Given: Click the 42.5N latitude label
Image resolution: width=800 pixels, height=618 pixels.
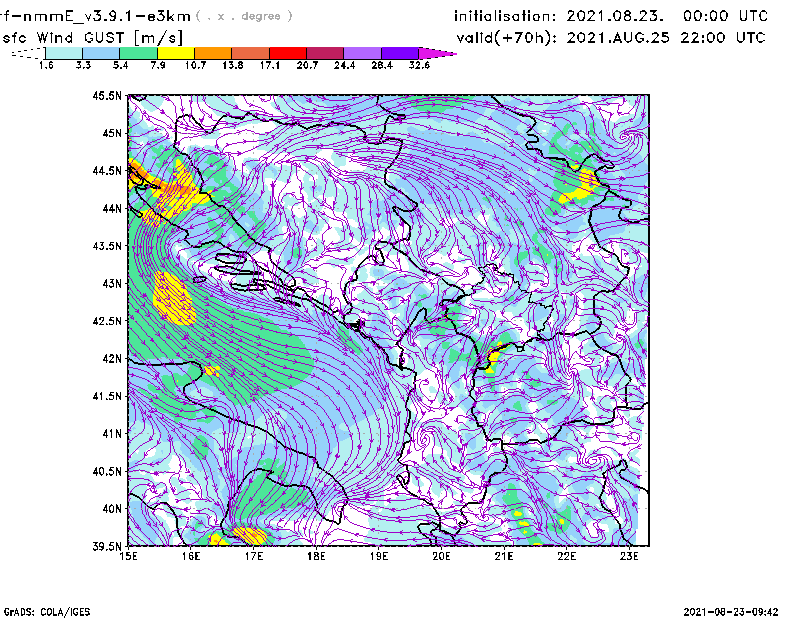Looking at the screenshot, I should coord(107,321).
